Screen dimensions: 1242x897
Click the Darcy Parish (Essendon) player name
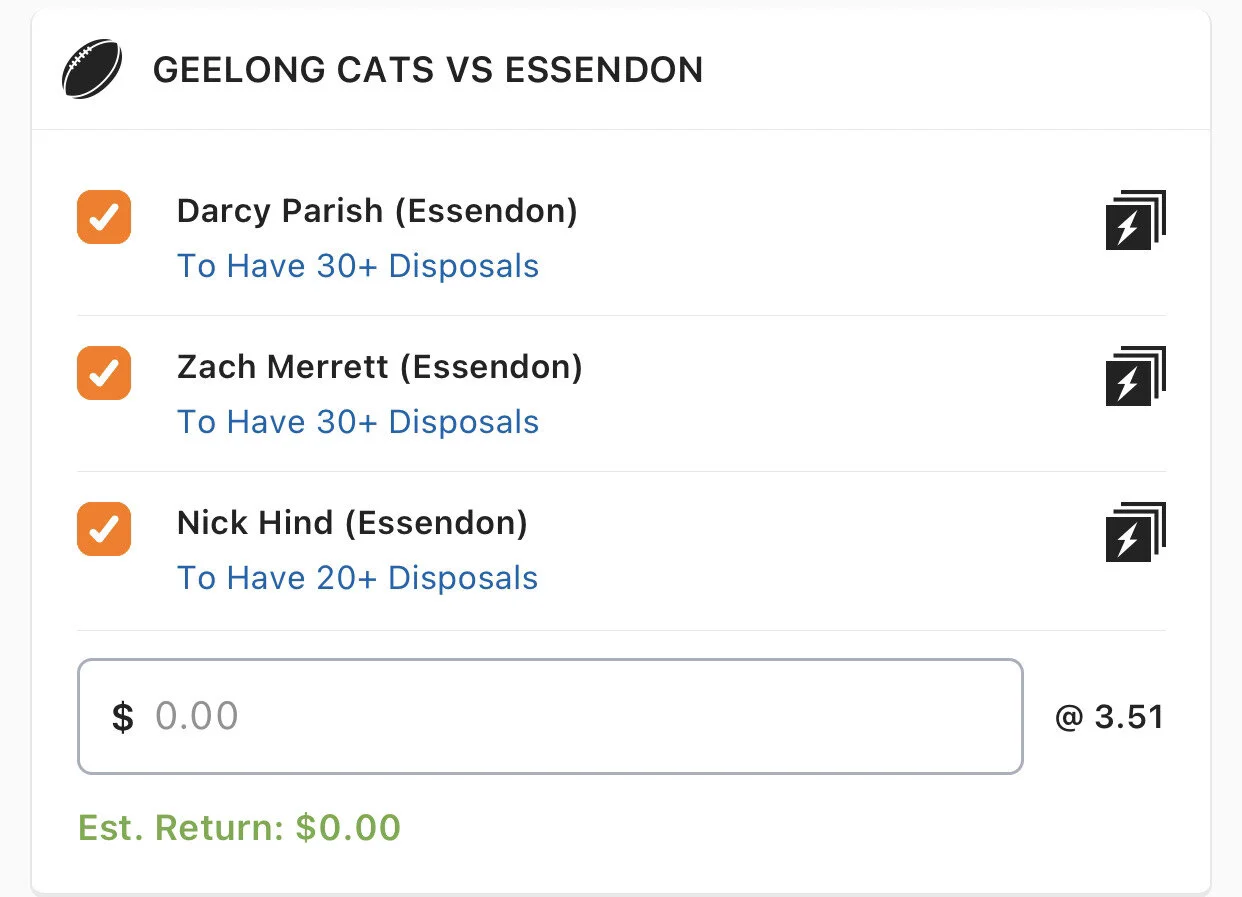click(377, 211)
